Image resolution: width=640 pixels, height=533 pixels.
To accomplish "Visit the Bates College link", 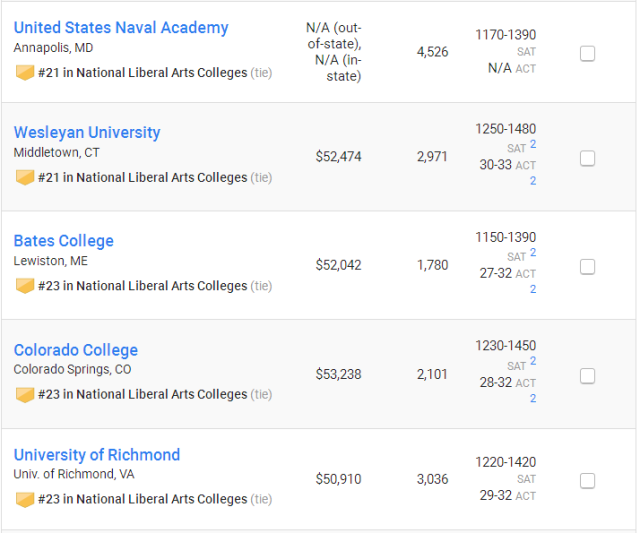I will (64, 241).
